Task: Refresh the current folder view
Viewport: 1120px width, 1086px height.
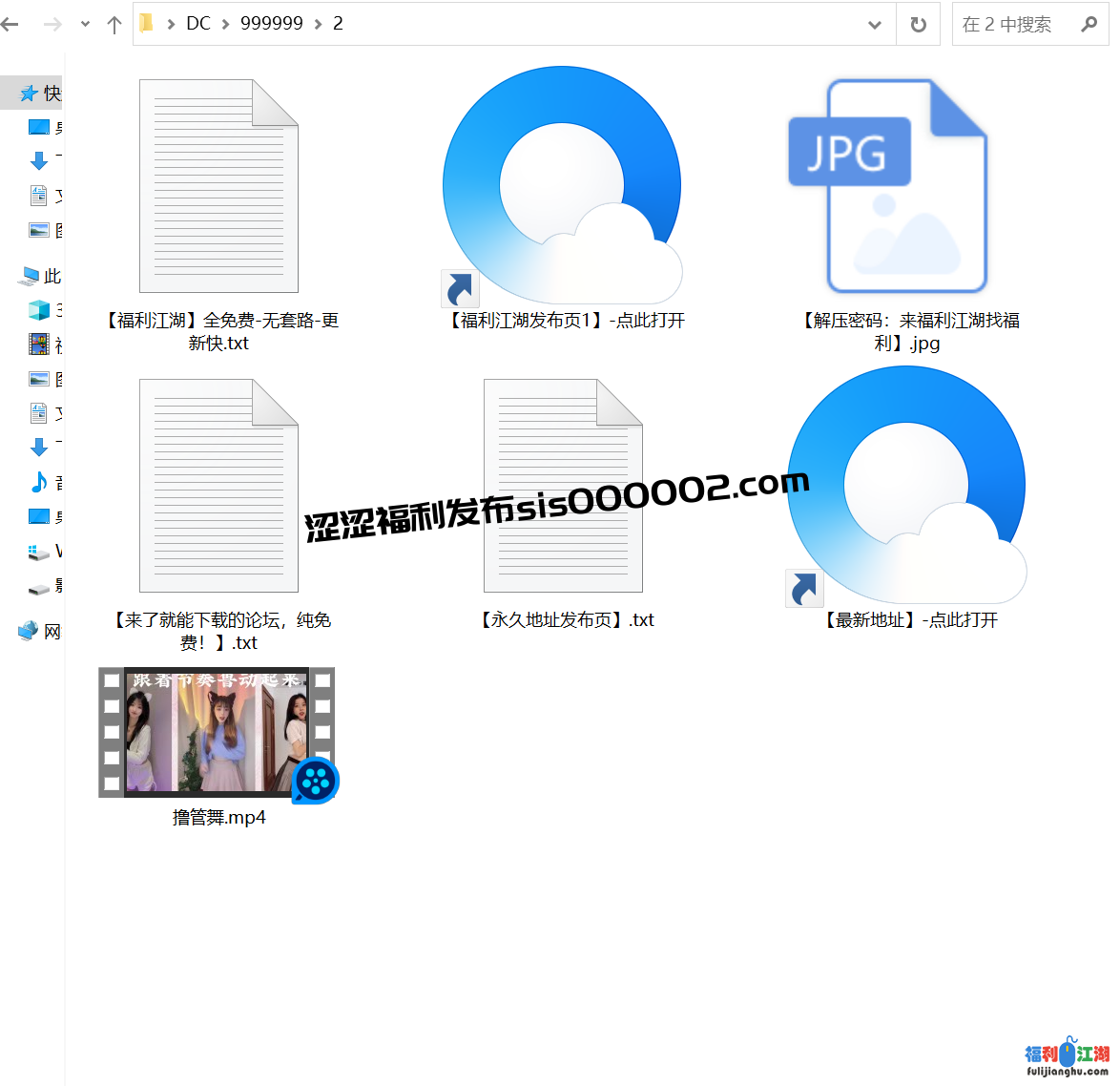Action: (x=918, y=25)
